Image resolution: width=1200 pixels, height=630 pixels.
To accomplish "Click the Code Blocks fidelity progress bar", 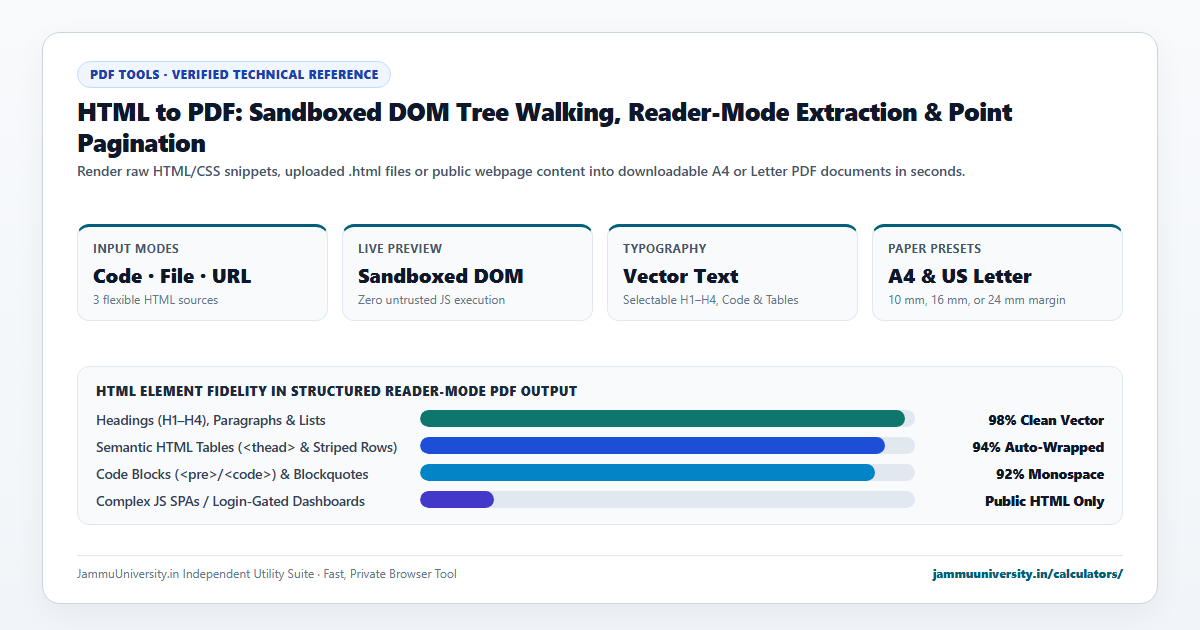I will tap(647, 473).
